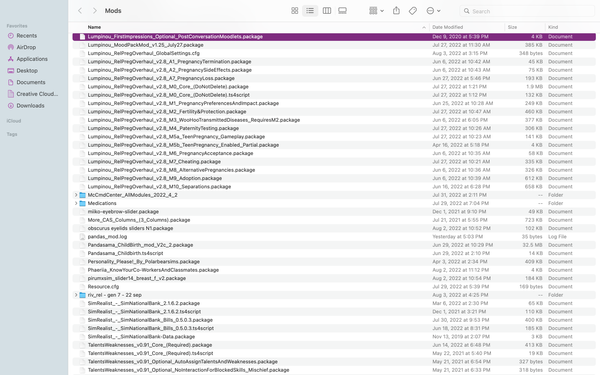The height and width of the screenshot is (375, 600).
Task: Select Lumpinou_RelPregOverhaul_GlobalSettings.cfg
Action: (x=334, y=53)
